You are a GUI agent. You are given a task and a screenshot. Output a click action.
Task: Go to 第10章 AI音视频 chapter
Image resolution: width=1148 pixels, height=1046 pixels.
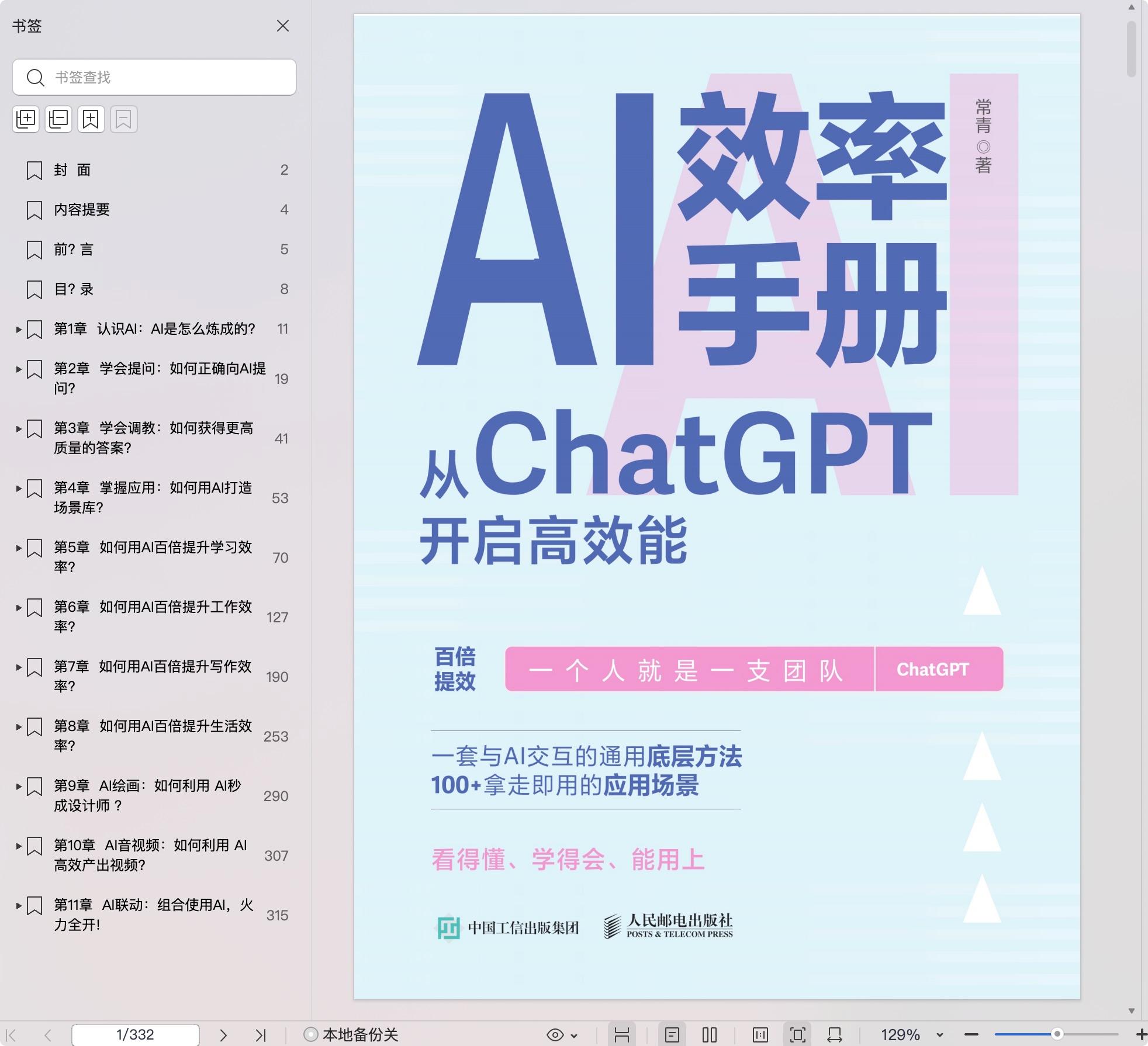[x=151, y=855]
